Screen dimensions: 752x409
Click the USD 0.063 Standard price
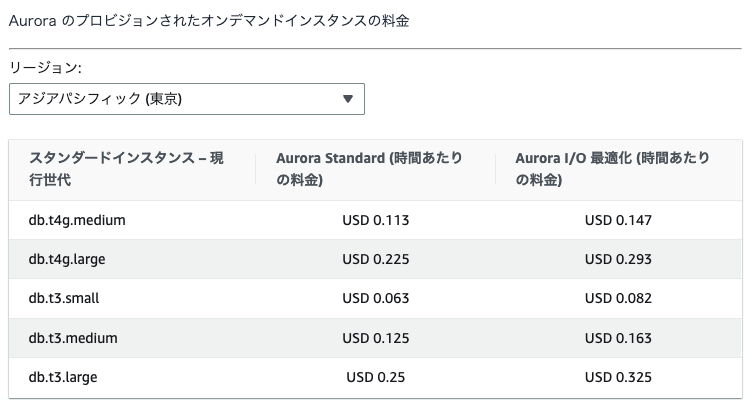click(x=376, y=298)
